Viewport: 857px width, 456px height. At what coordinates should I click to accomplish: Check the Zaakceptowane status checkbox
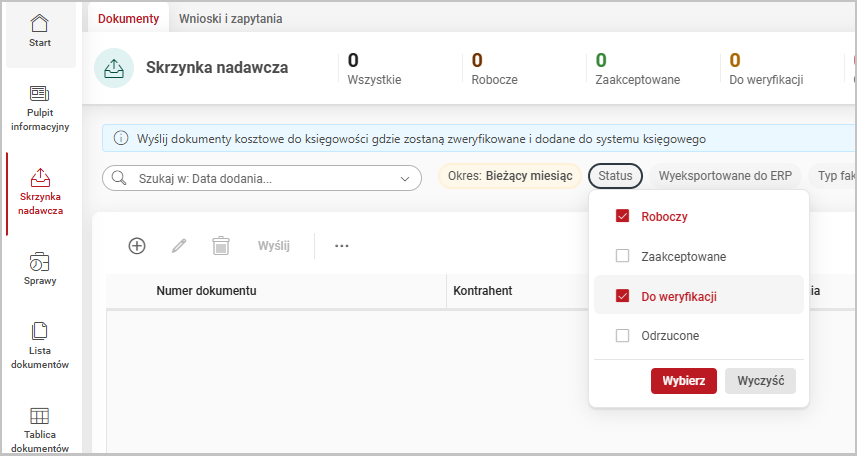[x=622, y=256]
